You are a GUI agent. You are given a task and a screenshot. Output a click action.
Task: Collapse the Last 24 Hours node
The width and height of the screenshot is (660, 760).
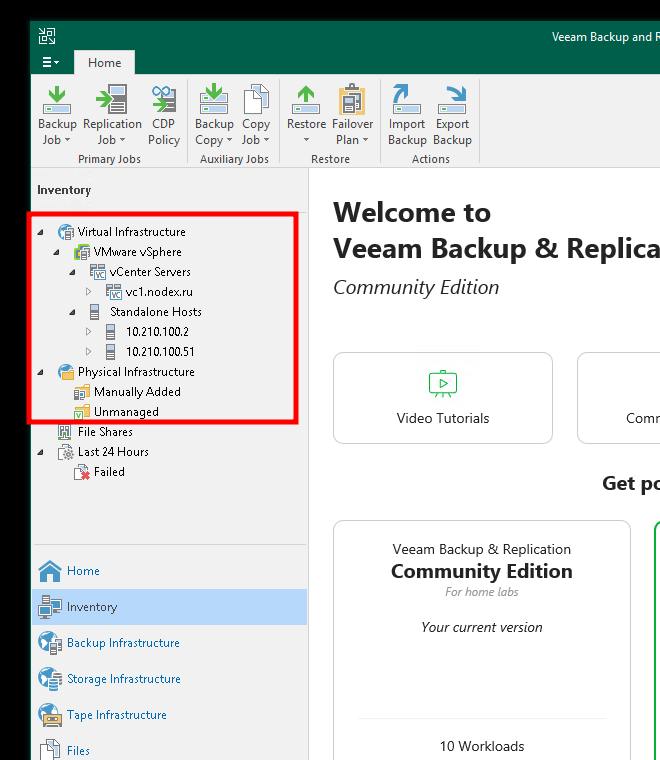41,452
